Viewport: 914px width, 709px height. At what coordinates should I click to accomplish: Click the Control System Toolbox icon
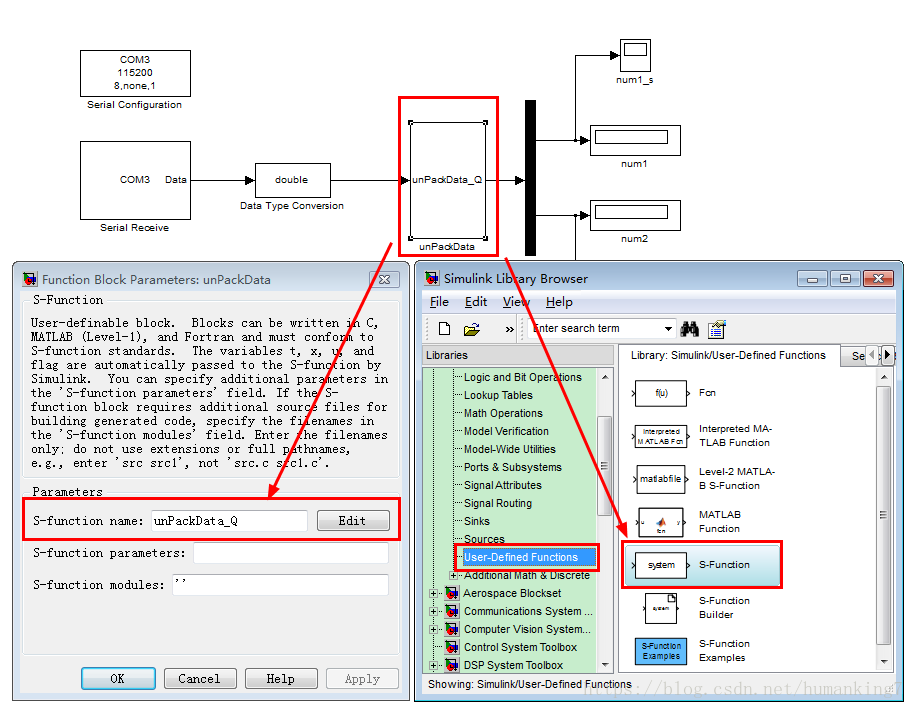(452, 648)
